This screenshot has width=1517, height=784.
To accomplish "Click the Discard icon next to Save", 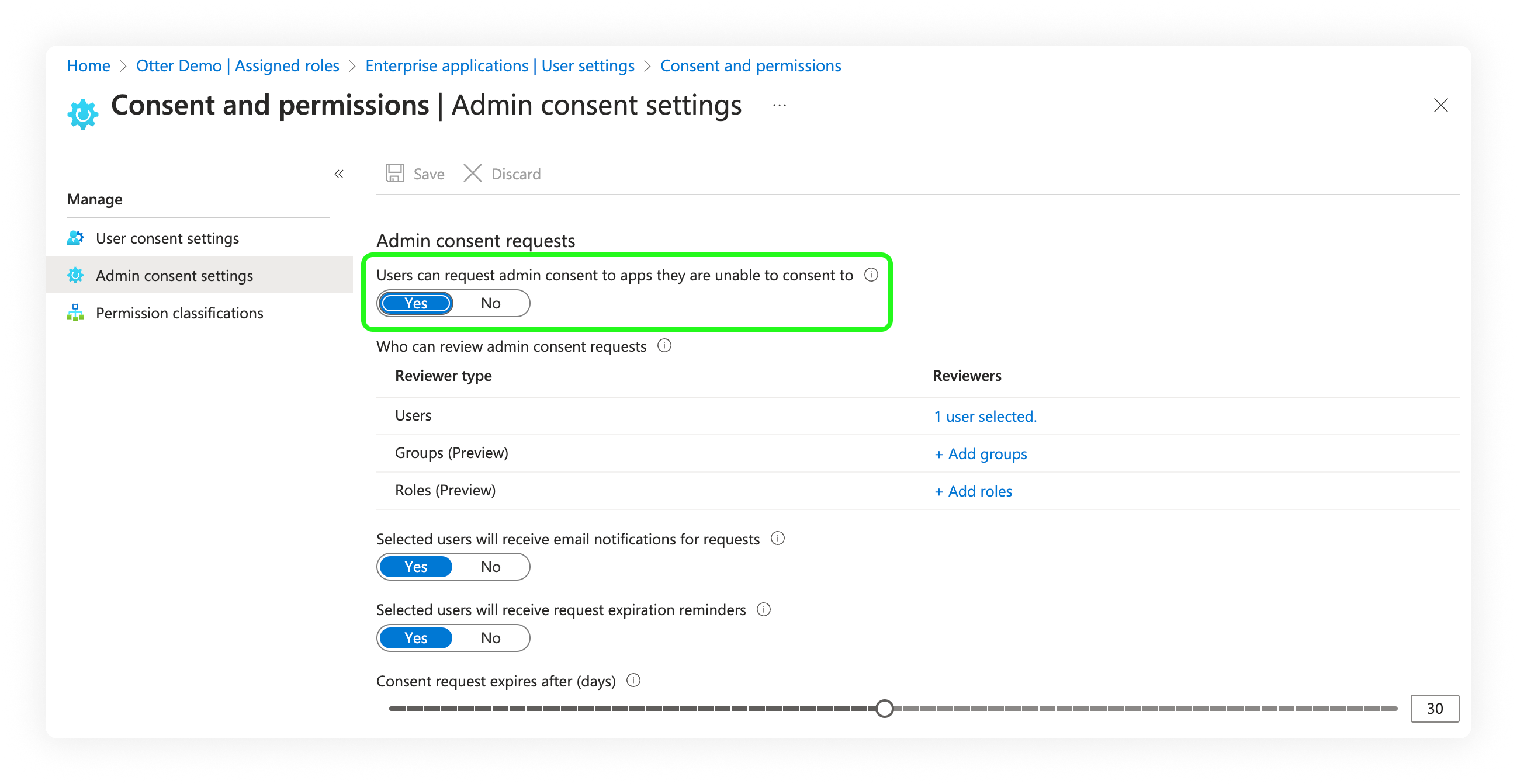I will 472,173.
